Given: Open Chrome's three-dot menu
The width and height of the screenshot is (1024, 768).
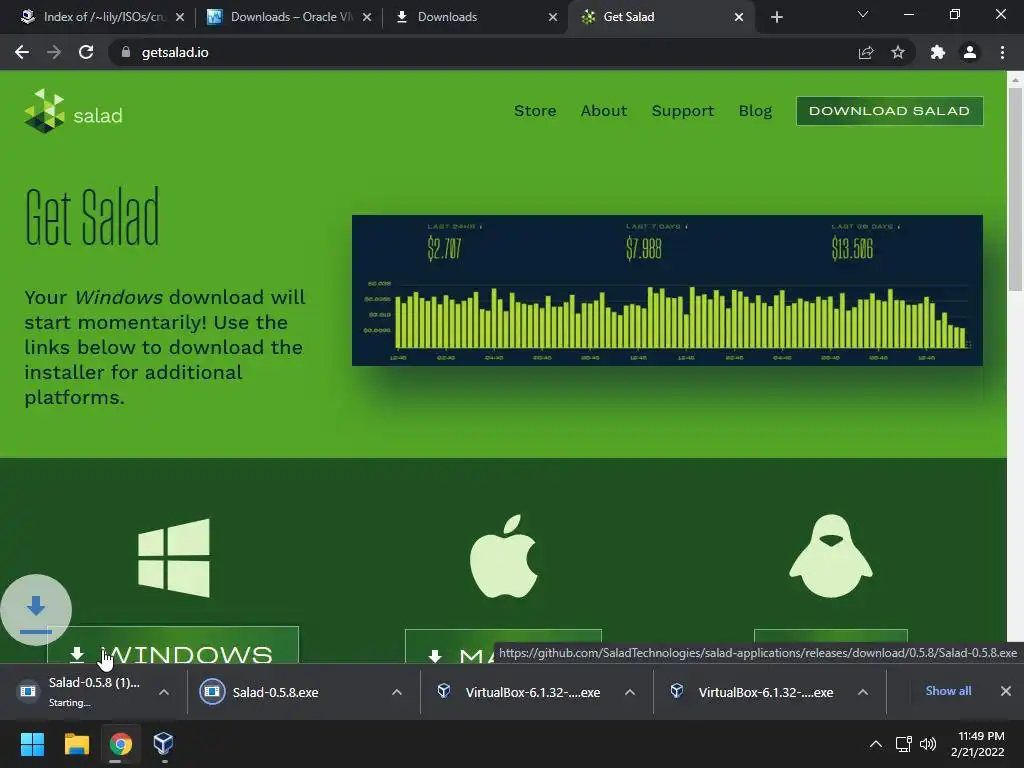Looking at the screenshot, I should [1002, 52].
